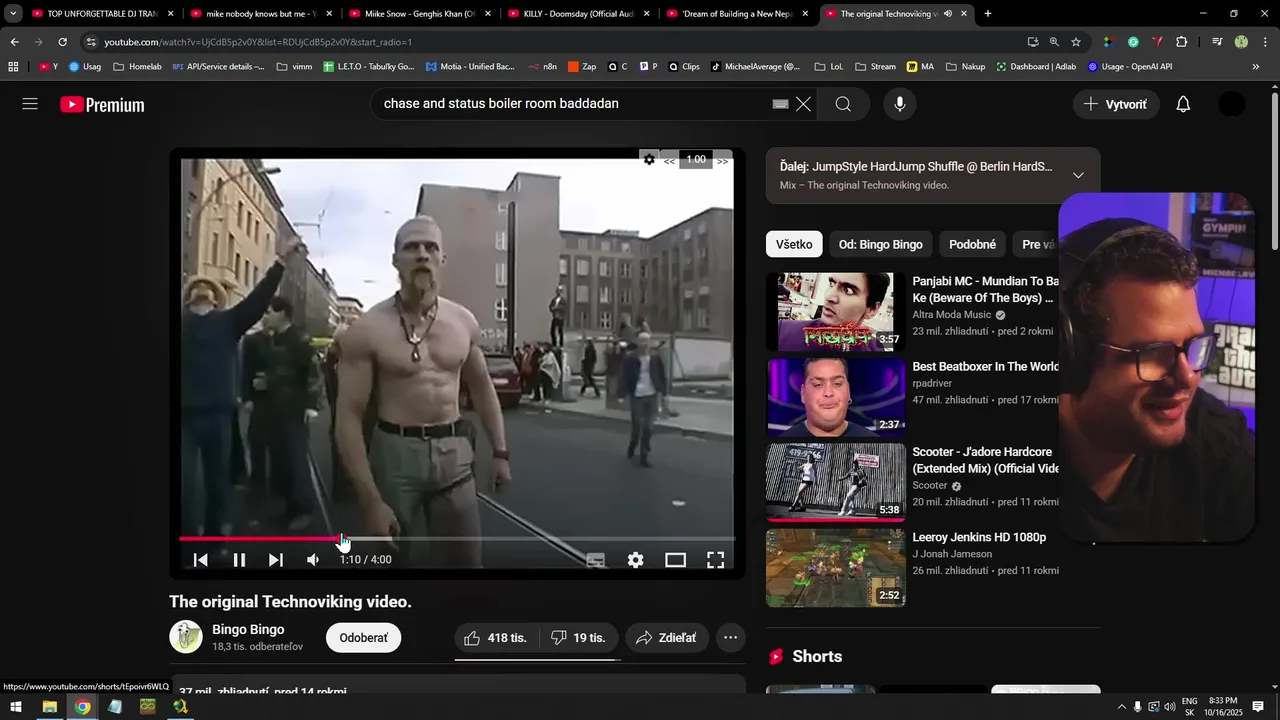Show more bookmarks with the chevron
The height and width of the screenshot is (720, 1280).
pyautogui.click(x=1256, y=67)
